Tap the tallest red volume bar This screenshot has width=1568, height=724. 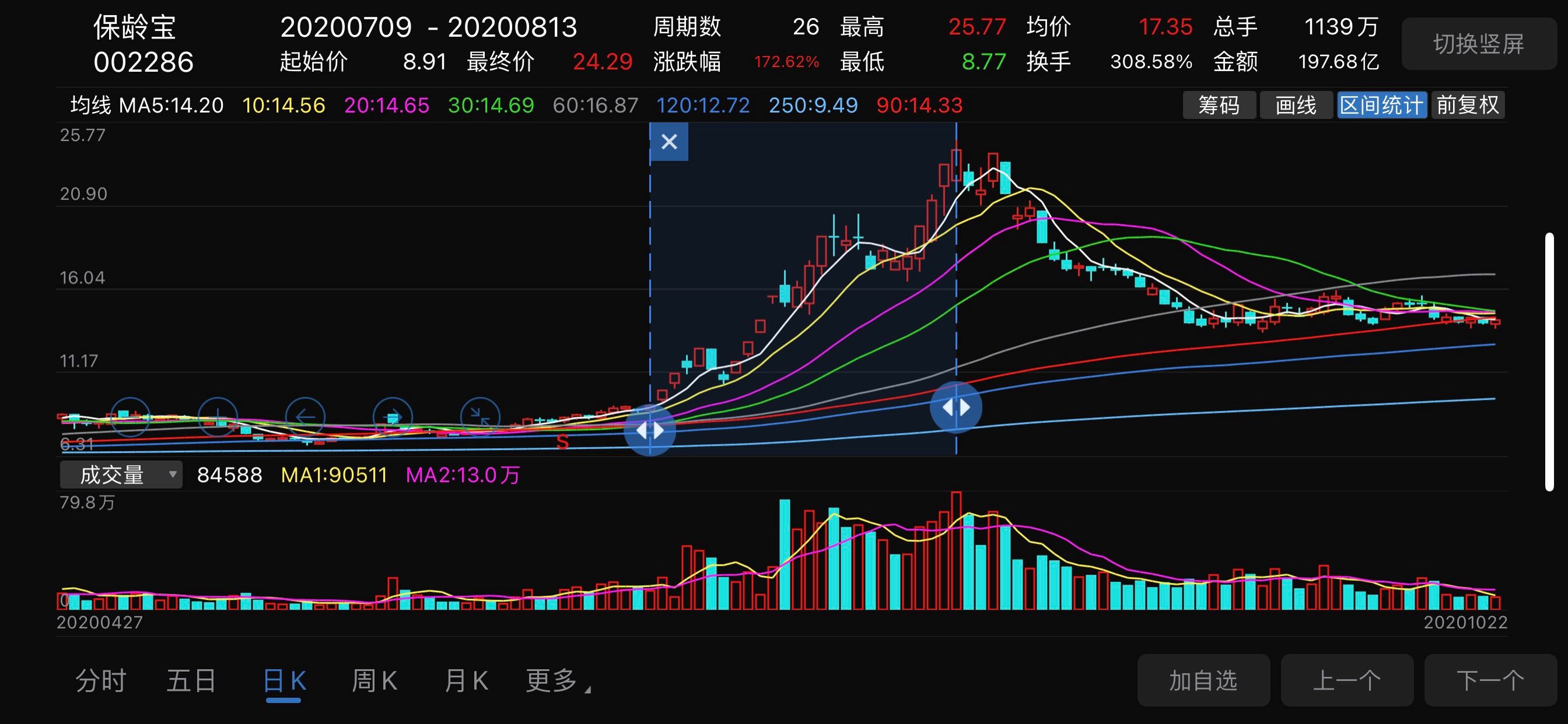(x=956, y=551)
